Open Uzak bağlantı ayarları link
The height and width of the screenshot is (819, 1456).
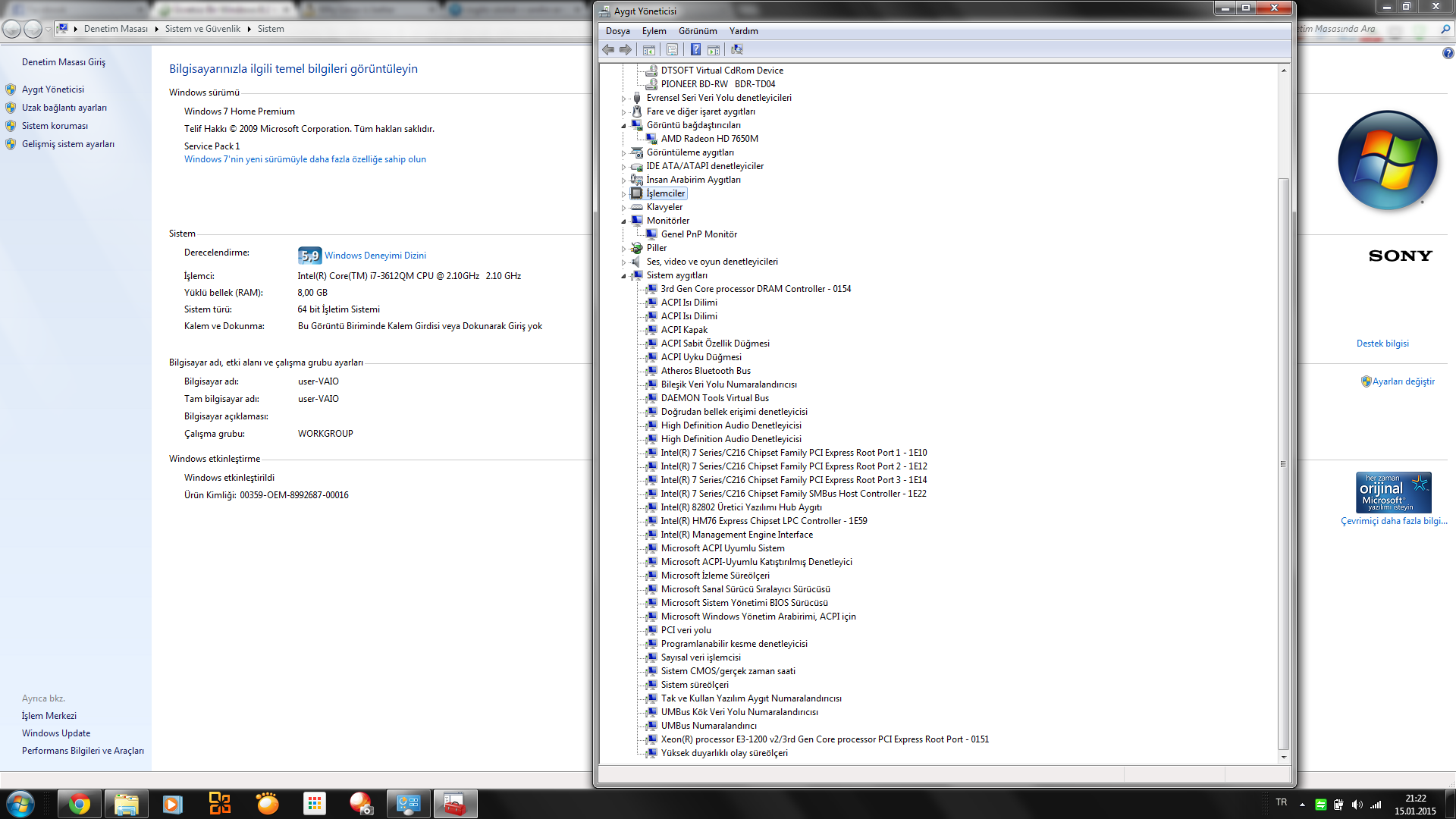(x=64, y=108)
